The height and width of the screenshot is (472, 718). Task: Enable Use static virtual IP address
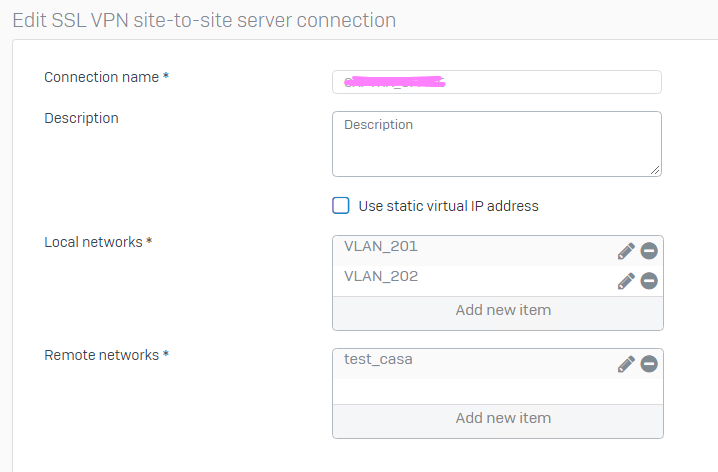[x=341, y=206]
